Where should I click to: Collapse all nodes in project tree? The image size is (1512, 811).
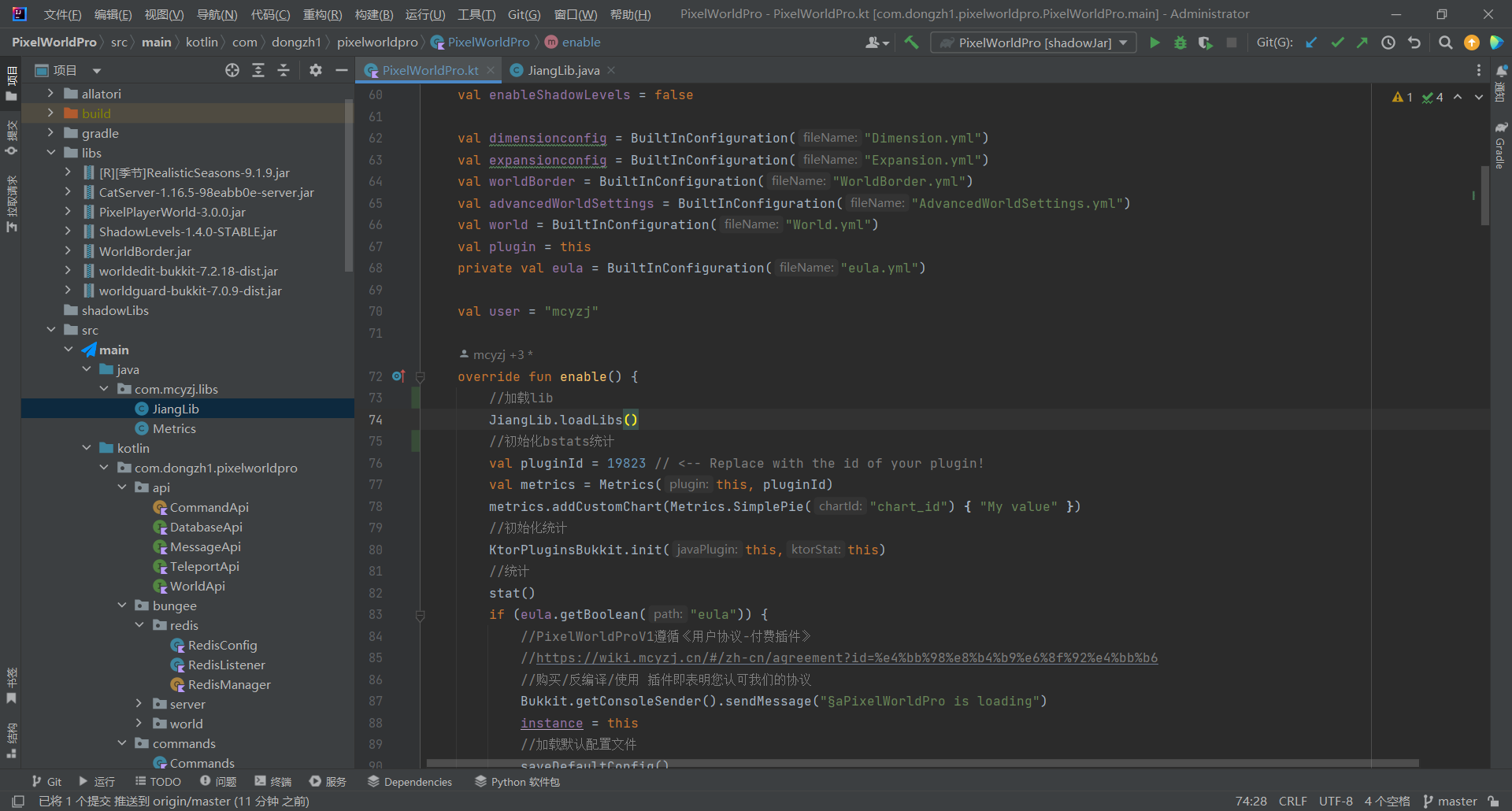point(283,70)
